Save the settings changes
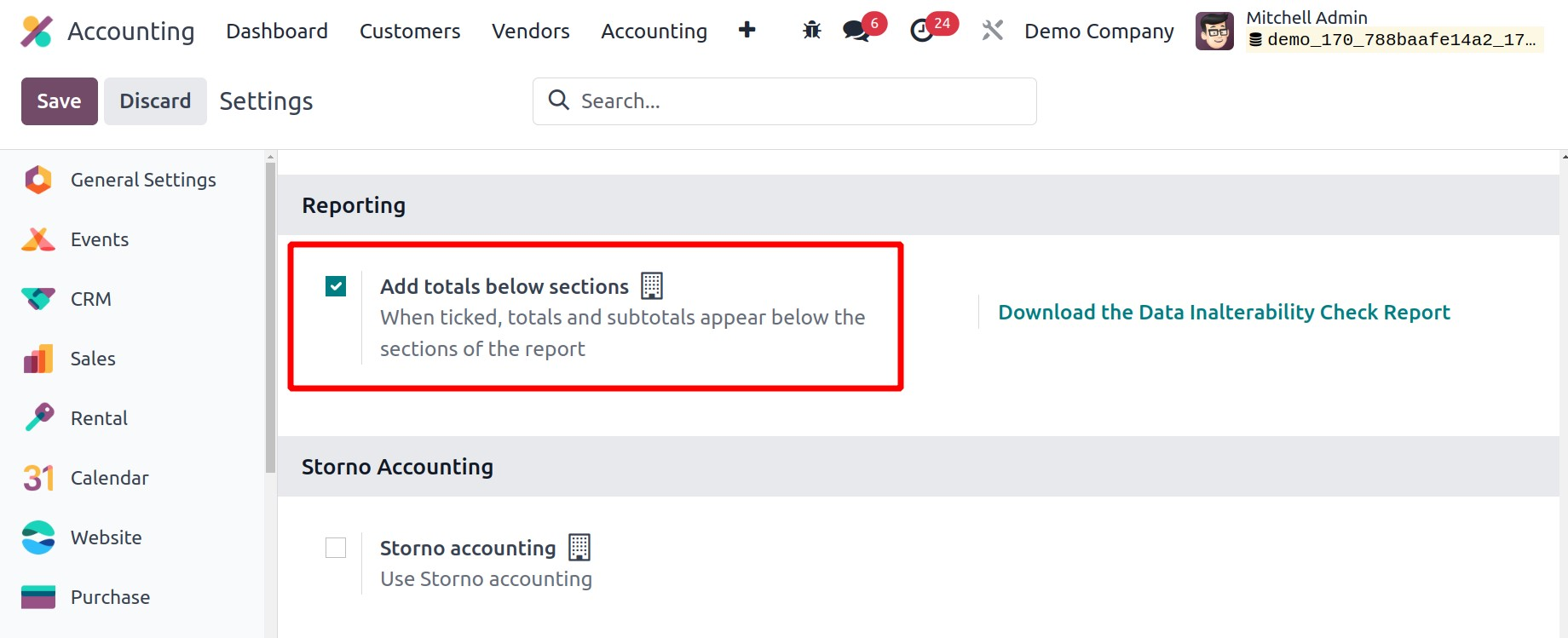1568x638 pixels. 59,101
